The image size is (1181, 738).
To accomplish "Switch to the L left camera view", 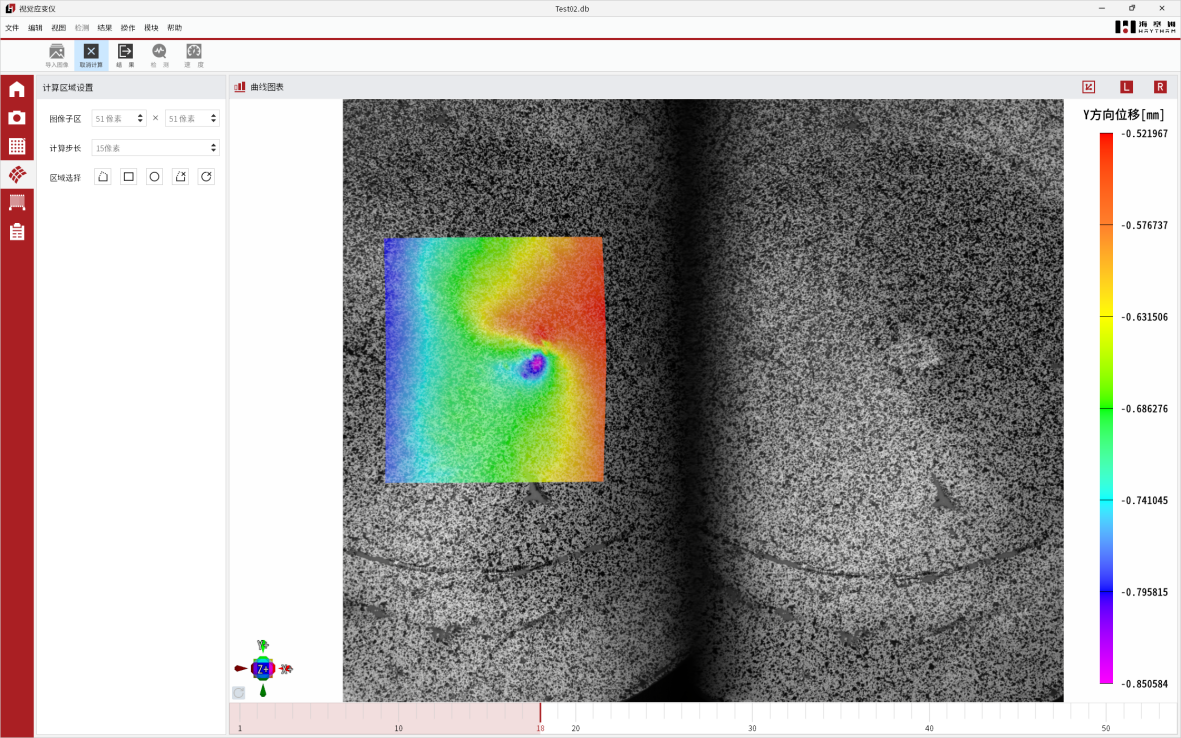I will click(x=1126, y=87).
